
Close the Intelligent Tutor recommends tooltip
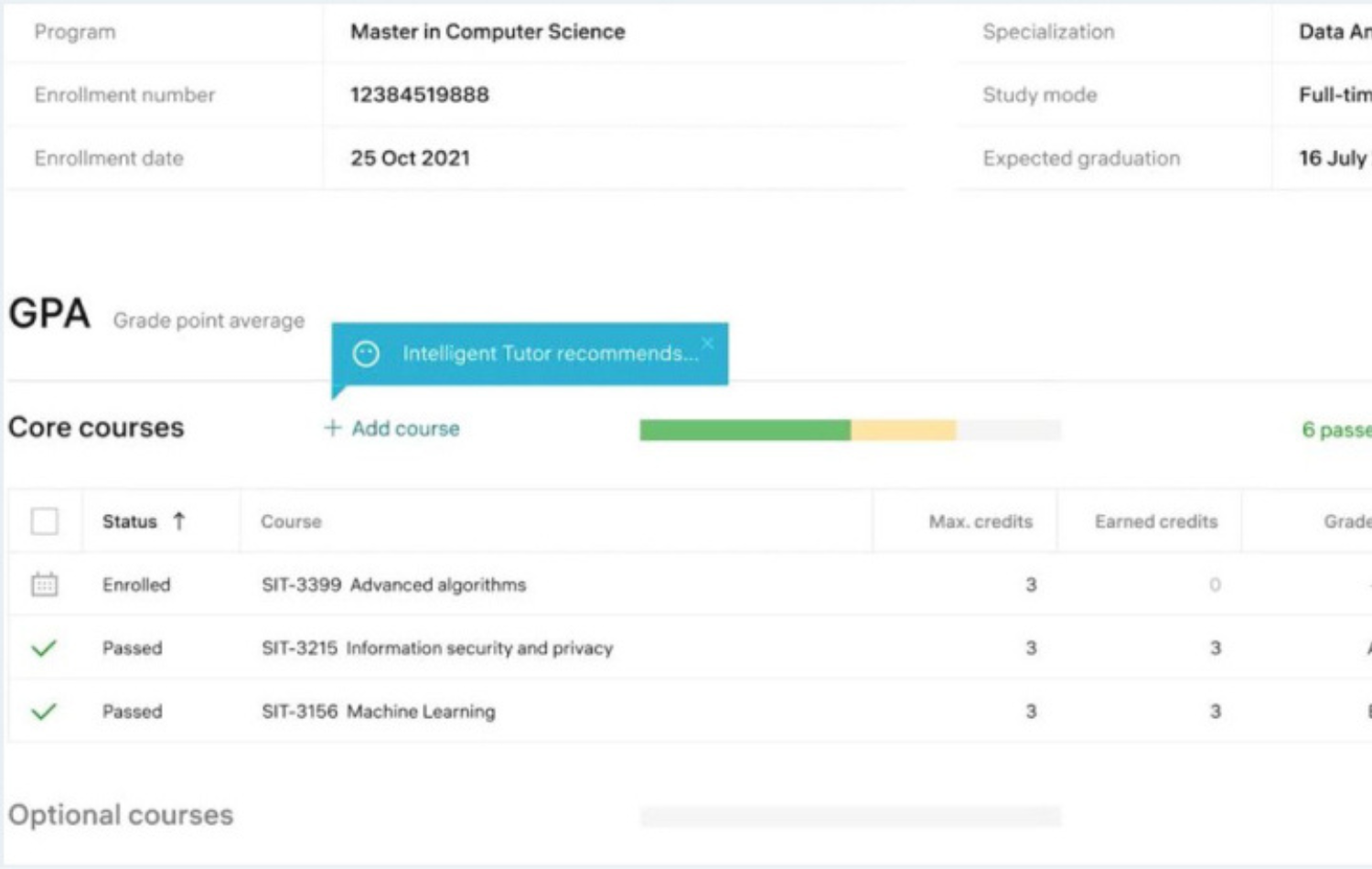pos(707,343)
